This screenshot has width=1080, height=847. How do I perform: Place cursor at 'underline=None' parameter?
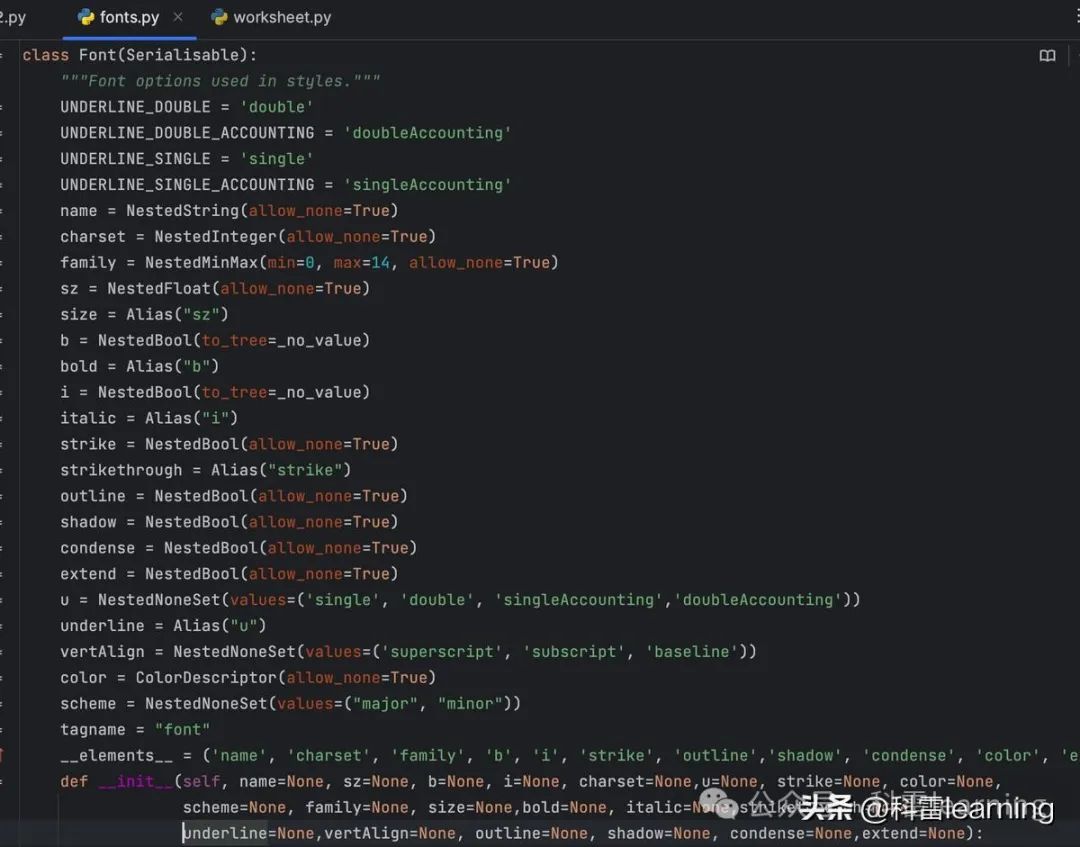(x=249, y=833)
